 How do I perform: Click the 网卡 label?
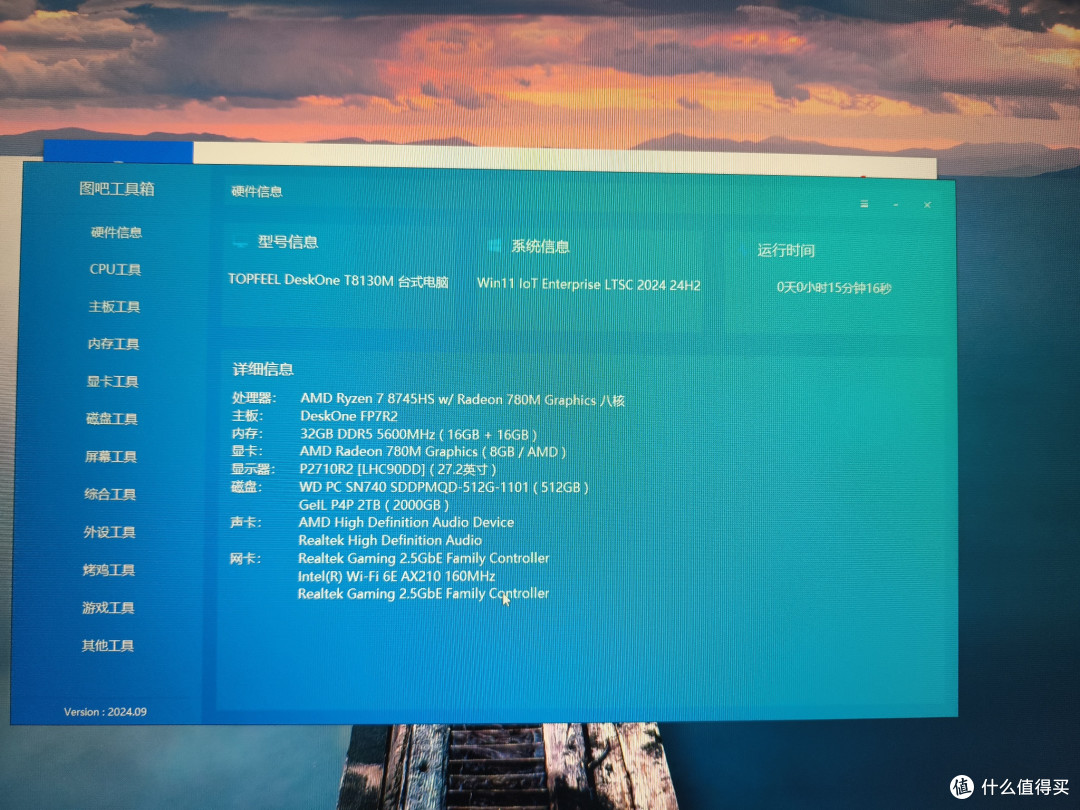pos(245,559)
